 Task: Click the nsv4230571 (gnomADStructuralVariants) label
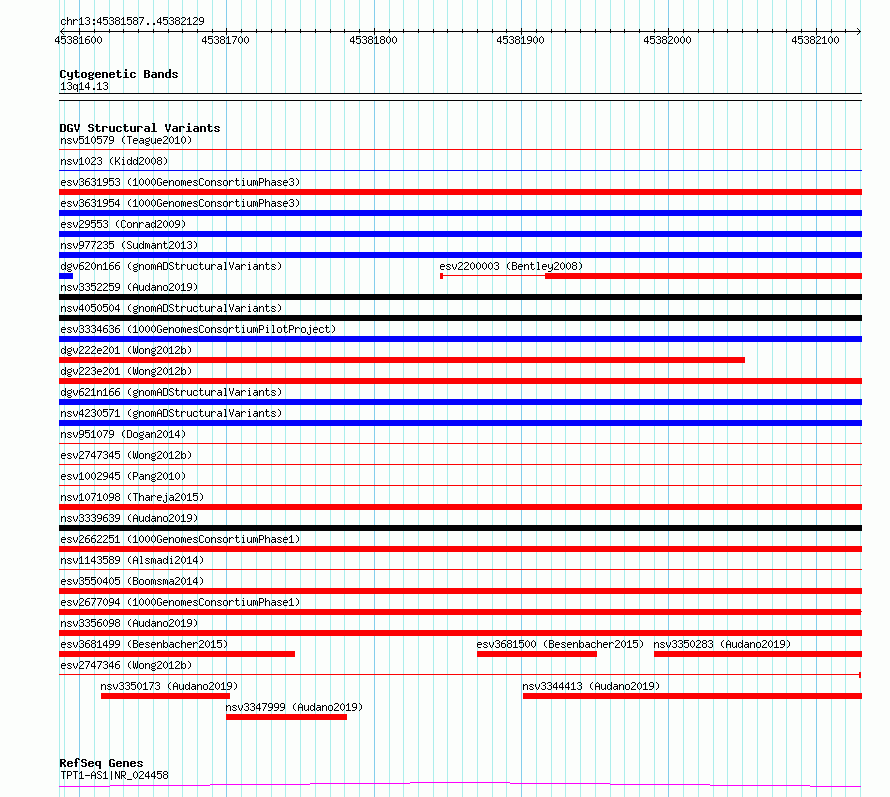[171, 413]
